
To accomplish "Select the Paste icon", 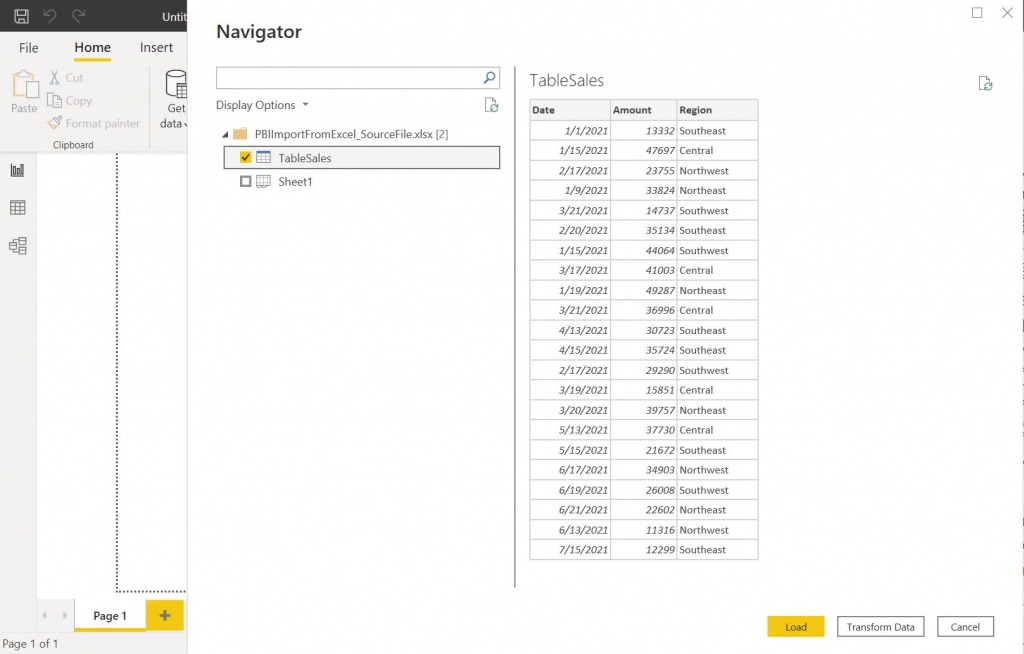I will [x=24, y=90].
